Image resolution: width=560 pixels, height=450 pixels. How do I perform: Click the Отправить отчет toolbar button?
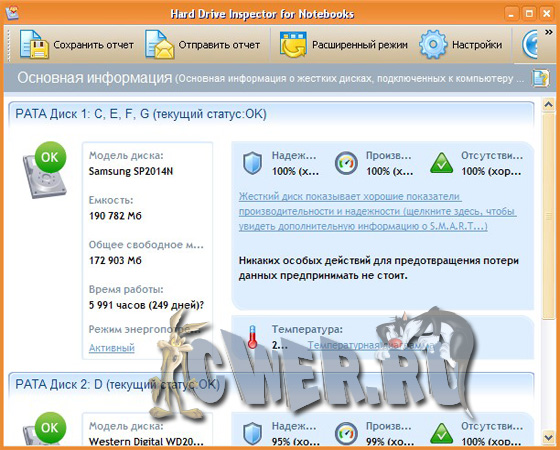(x=203, y=45)
